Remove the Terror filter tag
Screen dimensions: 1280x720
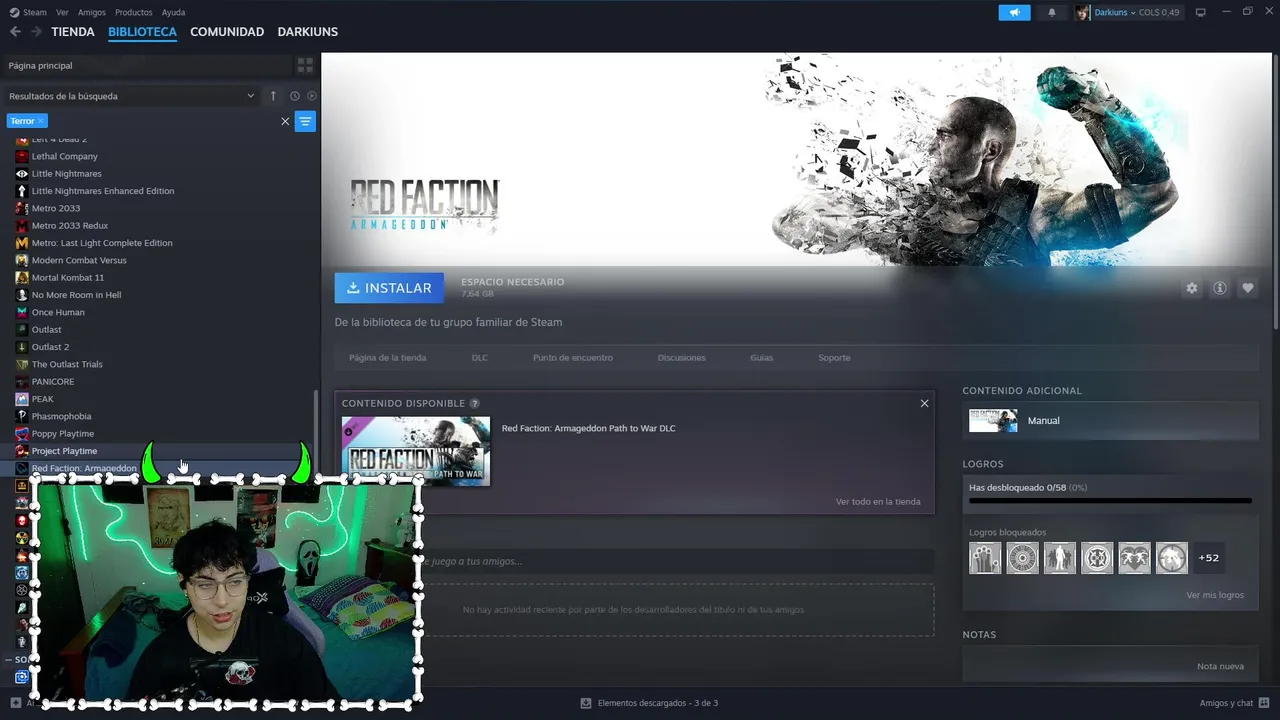pyautogui.click(x=41, y=121)
